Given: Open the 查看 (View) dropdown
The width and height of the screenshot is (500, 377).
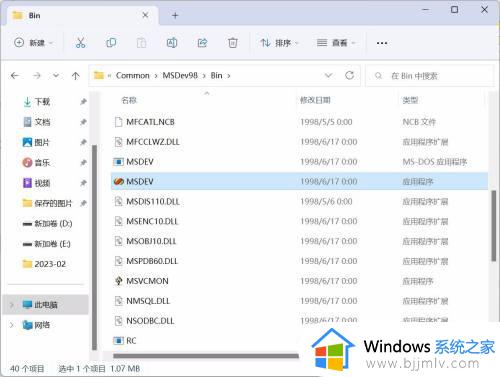Looking at the screenshot, I should [x=336, y=43].
